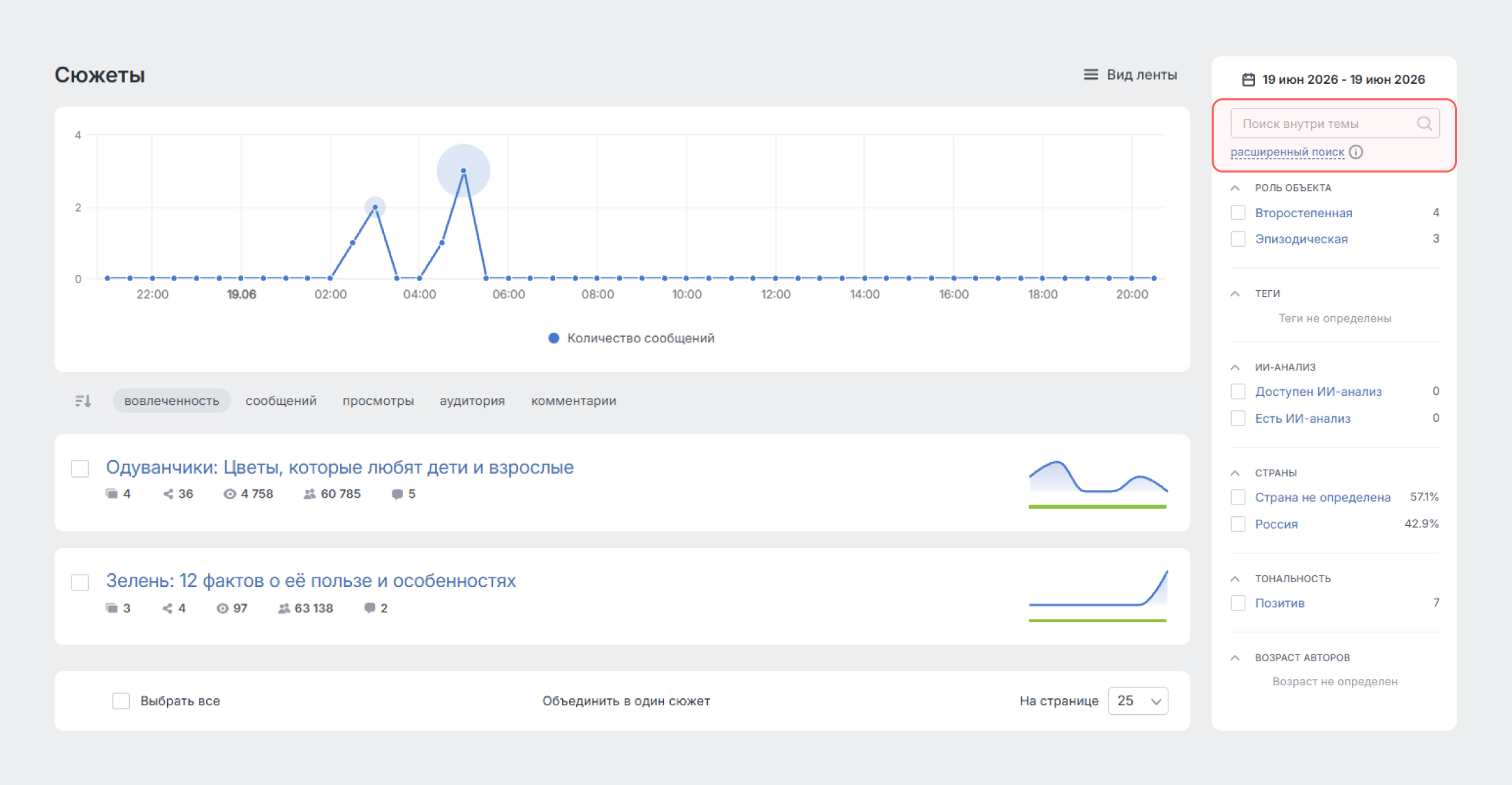Click Объединить в один сюжет button
The width and height of the screenshot is (1512, 785).
coord(626,701)
